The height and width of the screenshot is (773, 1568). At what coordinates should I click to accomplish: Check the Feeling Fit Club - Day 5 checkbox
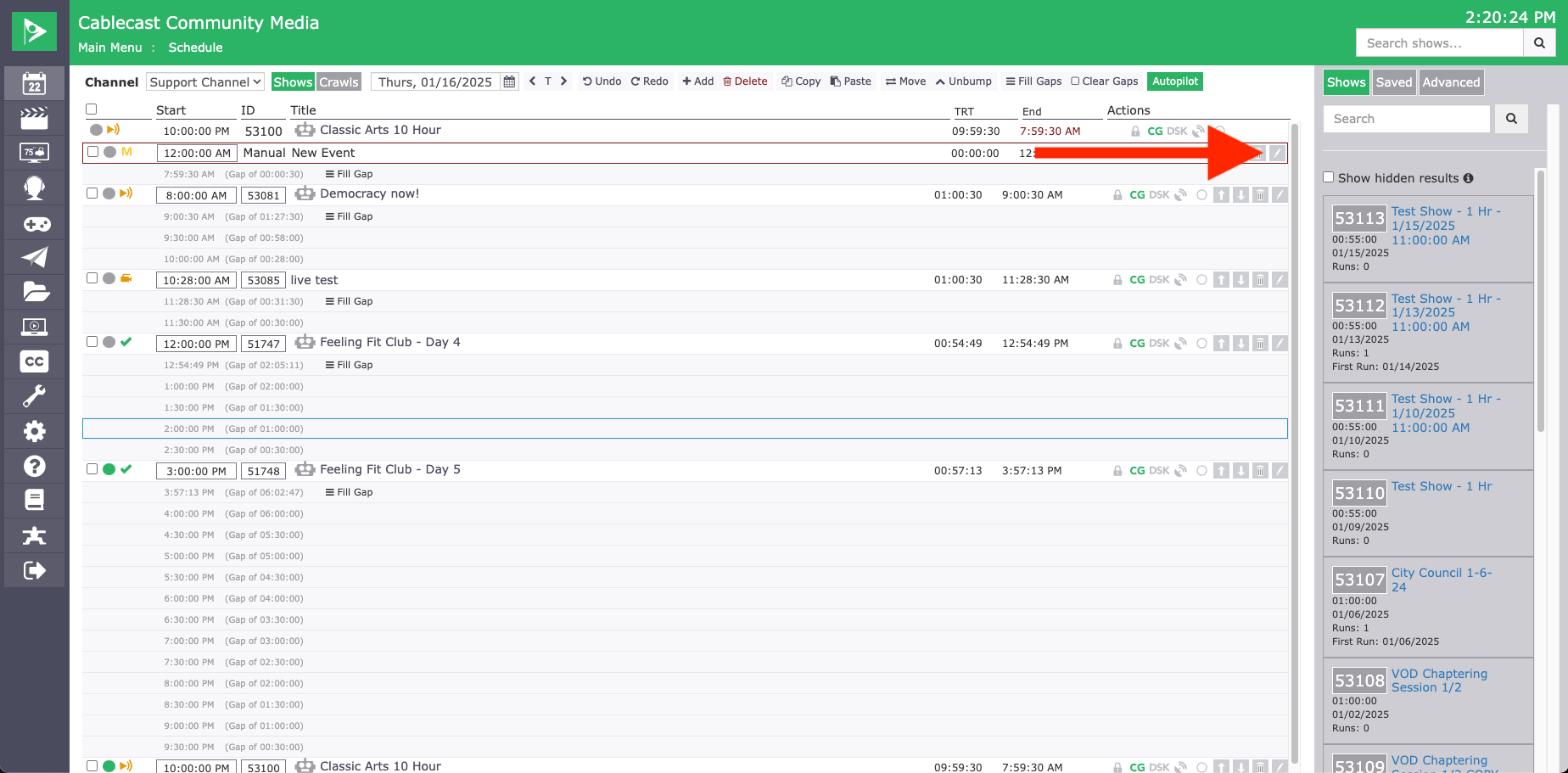[x=92, y=468]
